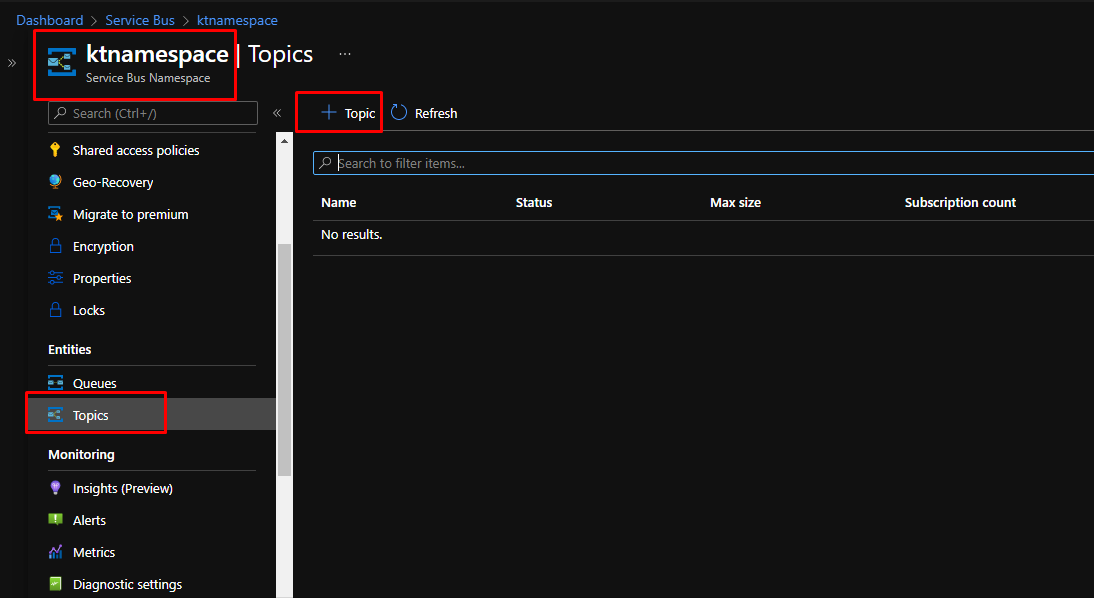Click the Search to filter items field
Screen dimensions: 1094x598
tap(700, 164)
